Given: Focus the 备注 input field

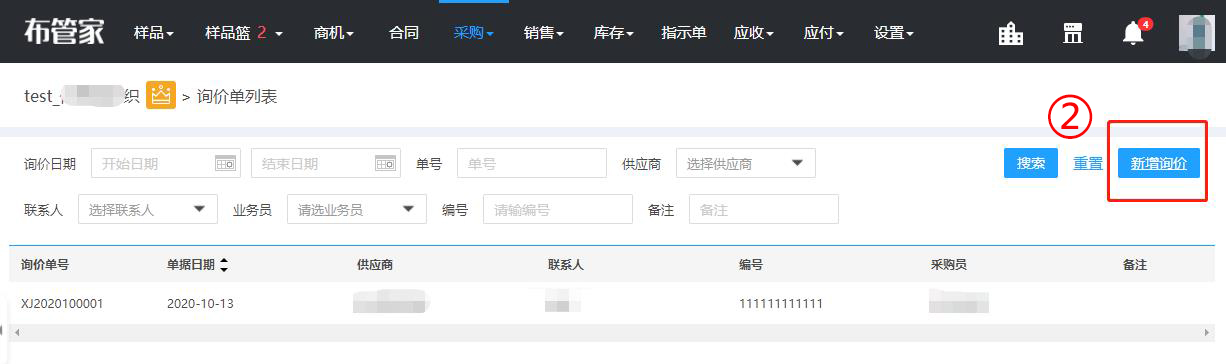Looking at the screenshot, I should tap(764, 209).
